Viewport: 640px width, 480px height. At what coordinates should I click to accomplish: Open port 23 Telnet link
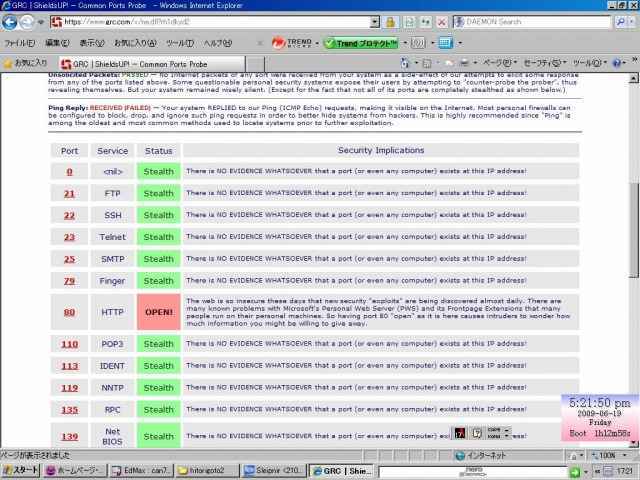click(x=69, y=237)
